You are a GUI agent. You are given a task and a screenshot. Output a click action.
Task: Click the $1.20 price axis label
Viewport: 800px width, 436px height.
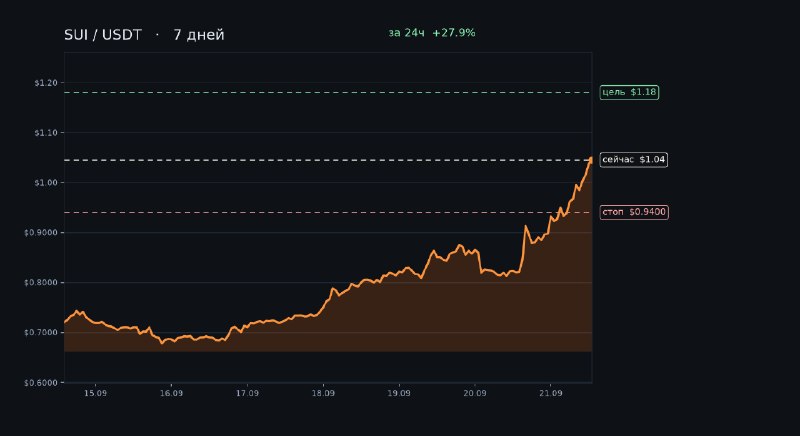[x=46, y=83]
